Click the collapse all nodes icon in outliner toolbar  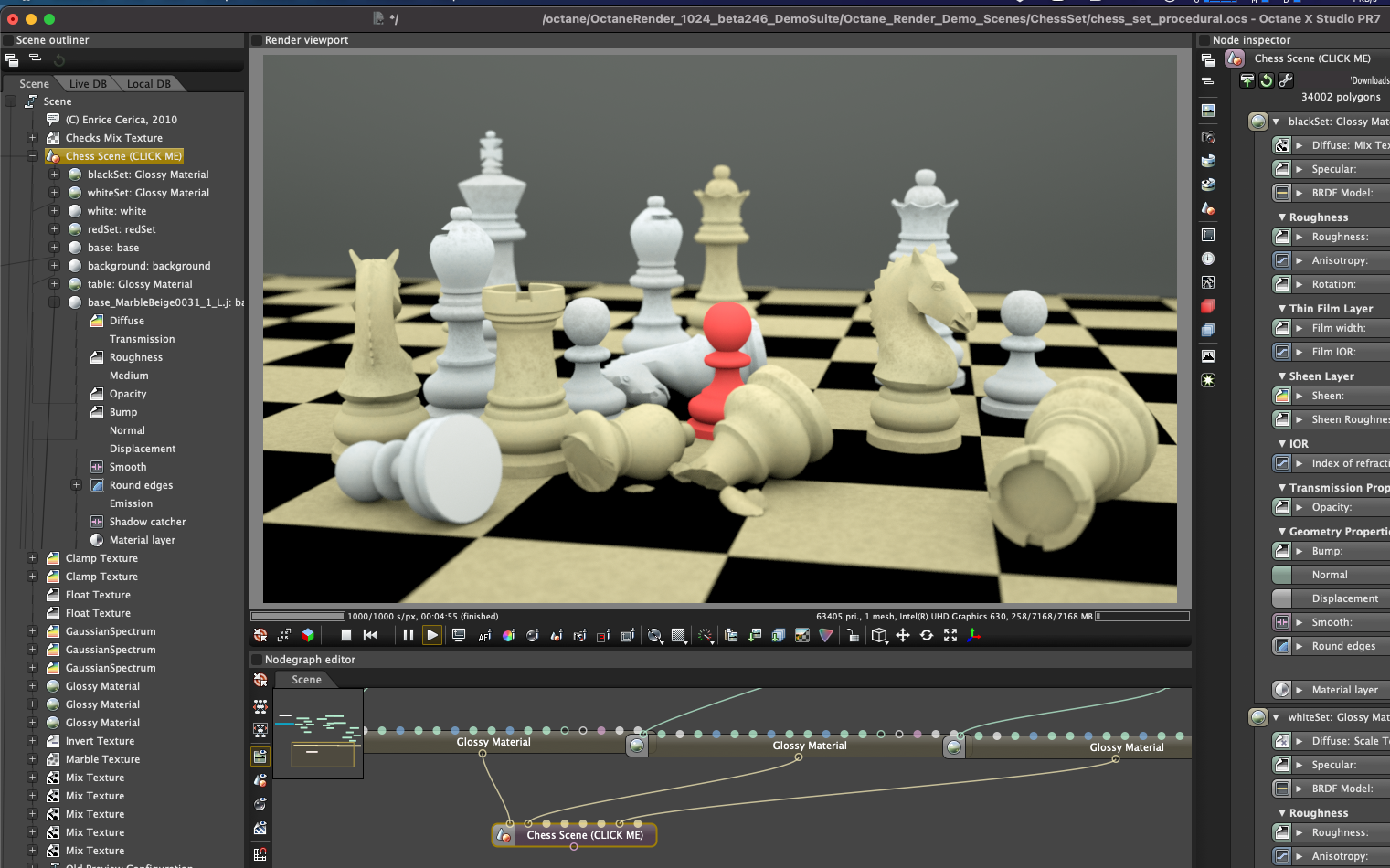click(35, 59)
